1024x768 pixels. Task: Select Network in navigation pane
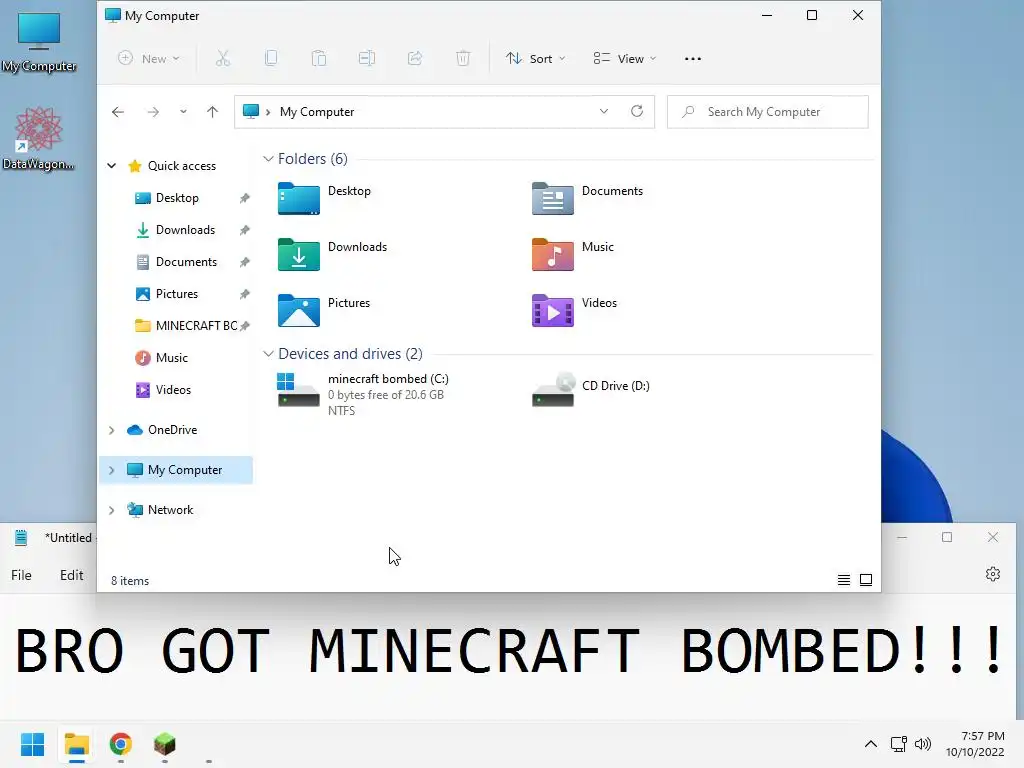point(170,510)
